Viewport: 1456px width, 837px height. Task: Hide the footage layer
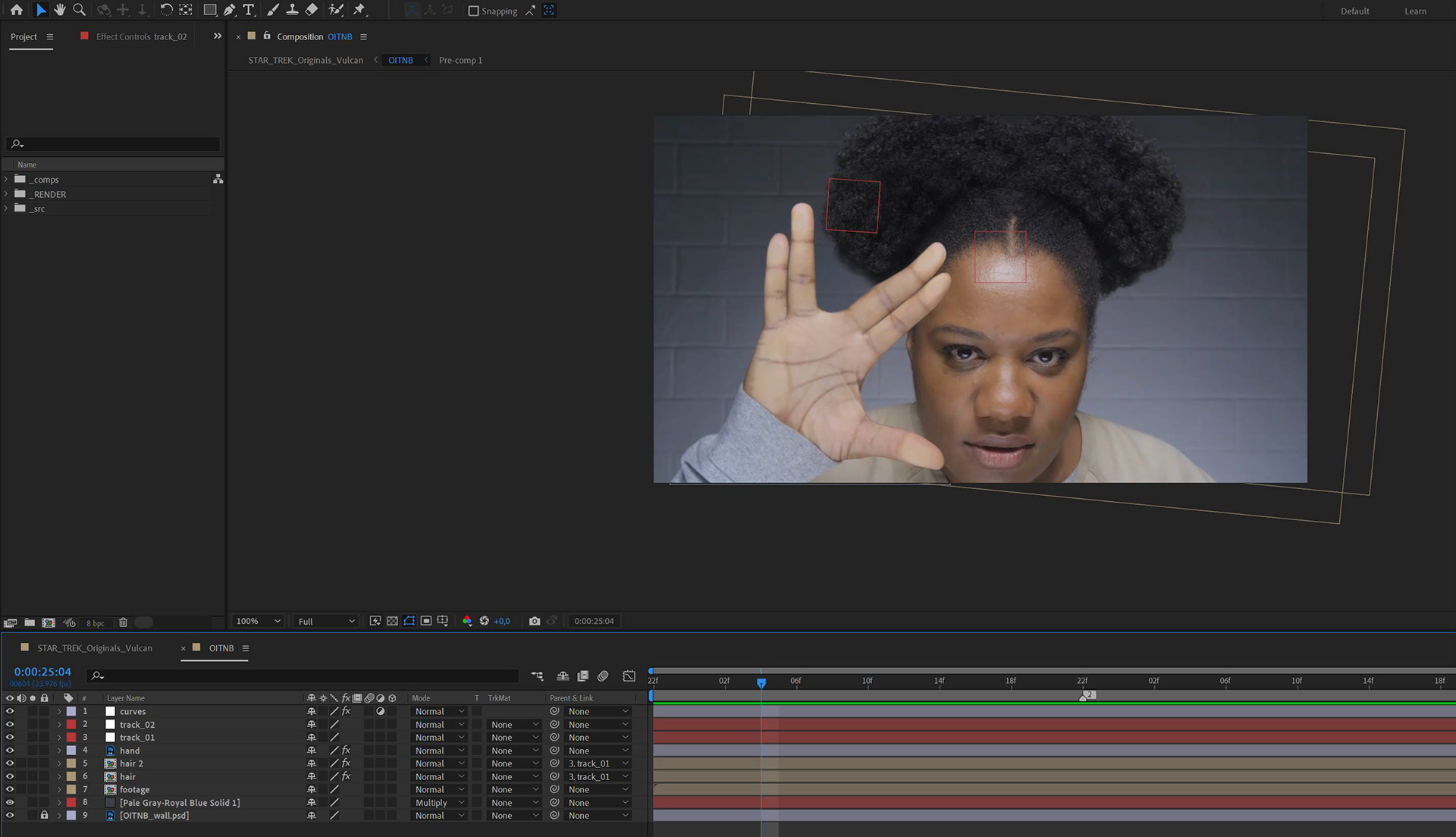click(x=10, y=789)
